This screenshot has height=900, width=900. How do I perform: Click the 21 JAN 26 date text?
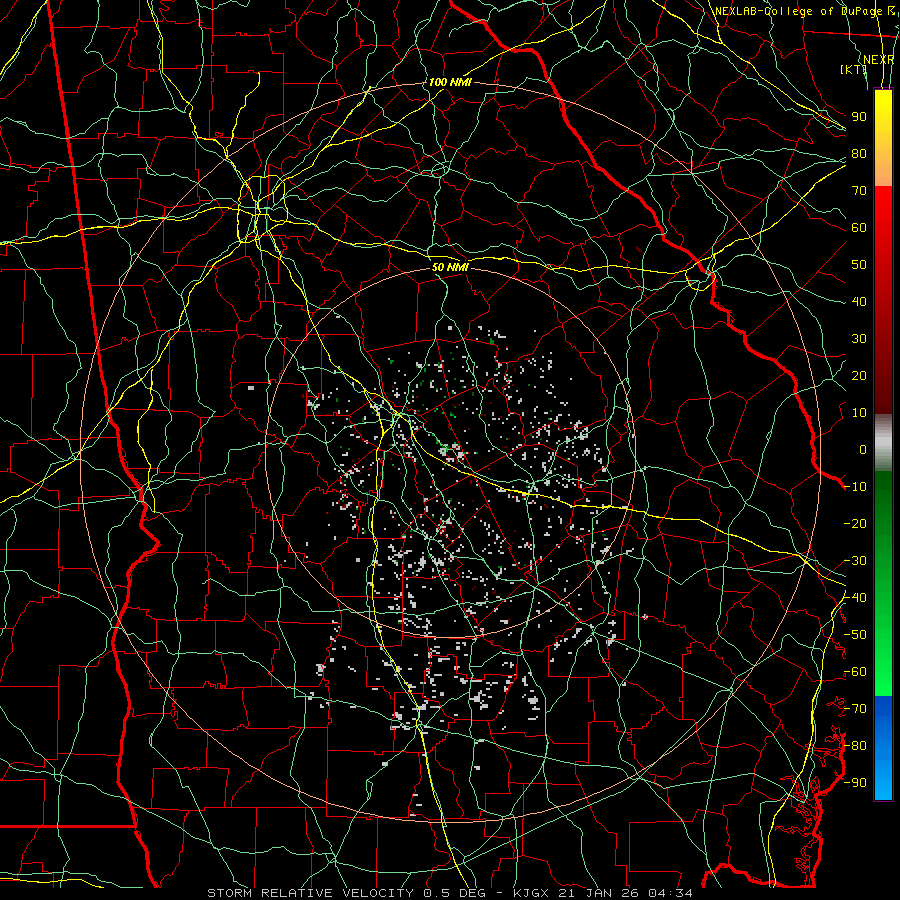[599, 893]
